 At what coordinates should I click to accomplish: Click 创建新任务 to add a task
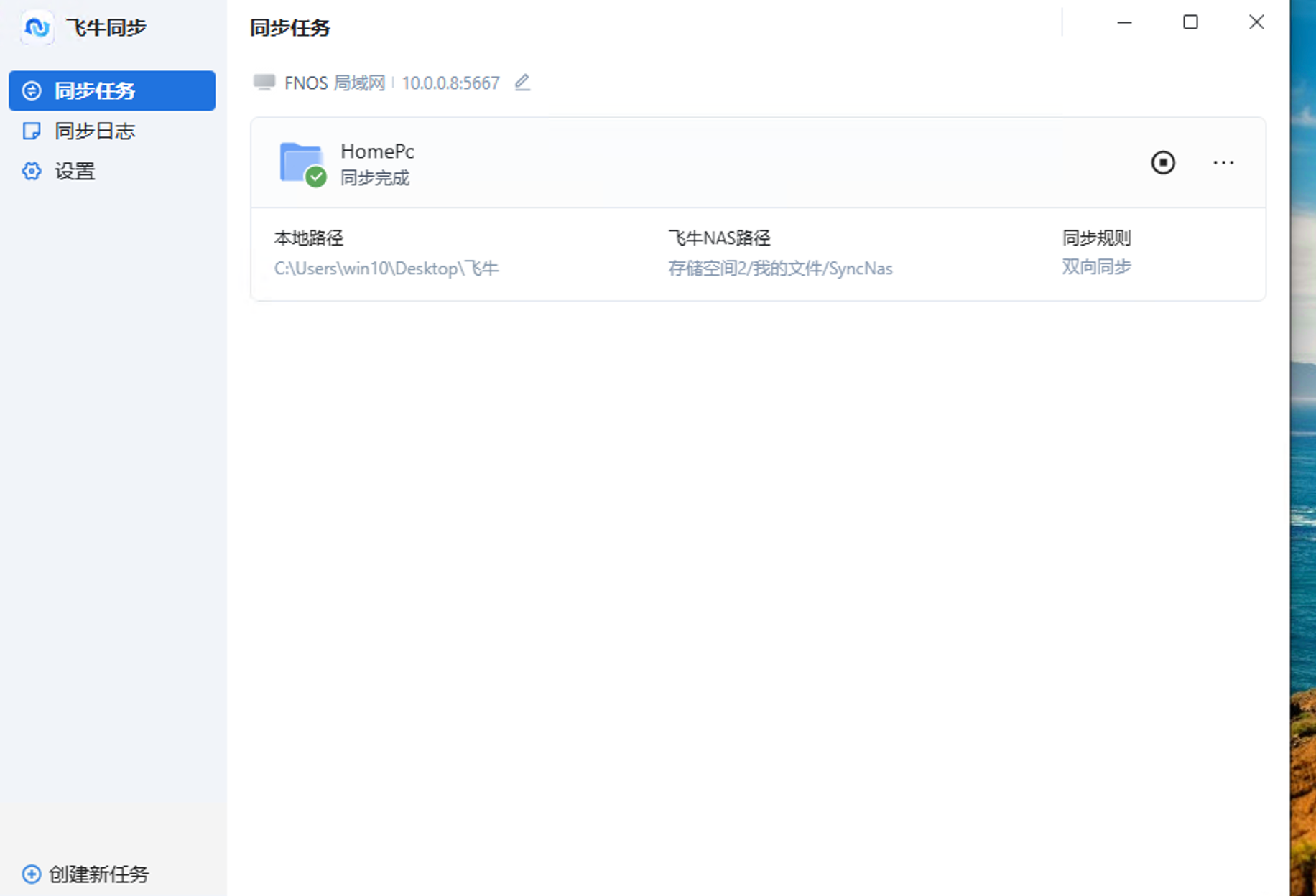tap(85, 874)
